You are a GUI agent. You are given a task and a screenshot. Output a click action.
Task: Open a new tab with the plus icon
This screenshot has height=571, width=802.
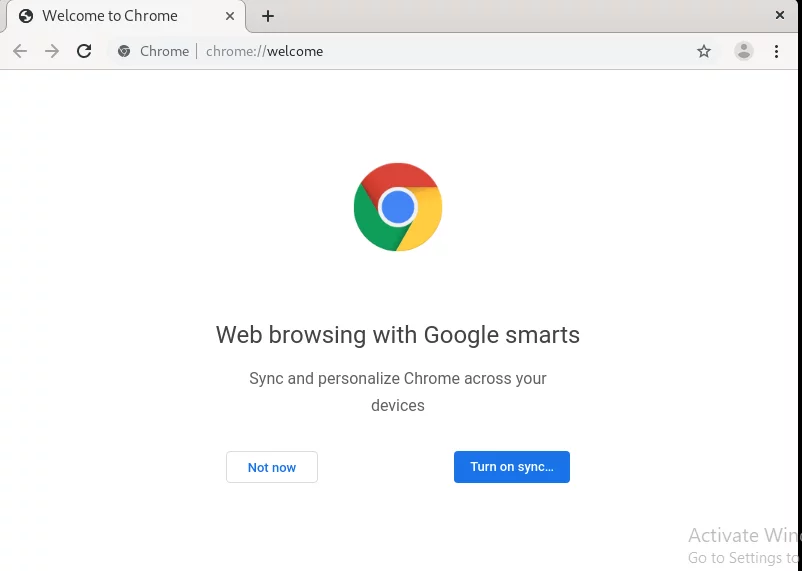pos(268,16)
